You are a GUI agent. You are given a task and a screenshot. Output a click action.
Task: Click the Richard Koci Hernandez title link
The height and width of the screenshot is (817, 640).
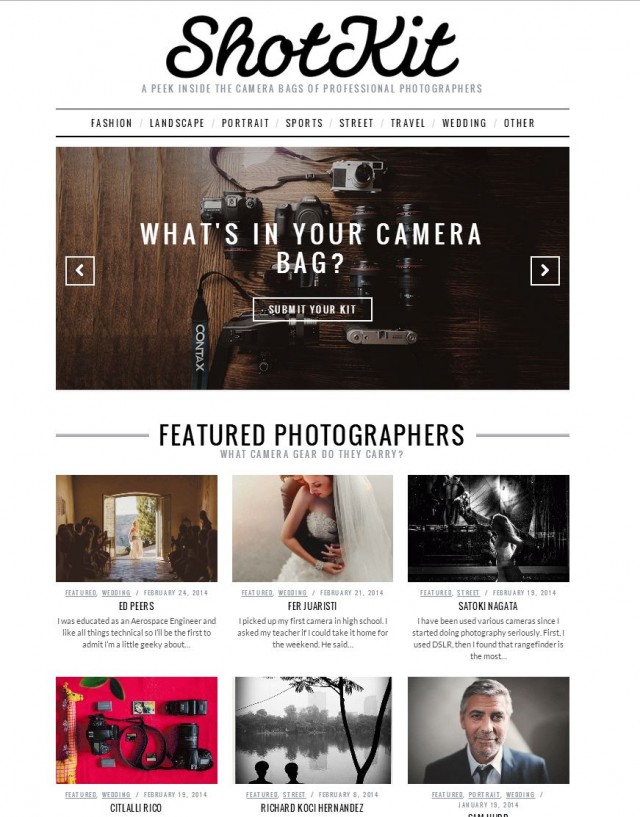(312, 808)
